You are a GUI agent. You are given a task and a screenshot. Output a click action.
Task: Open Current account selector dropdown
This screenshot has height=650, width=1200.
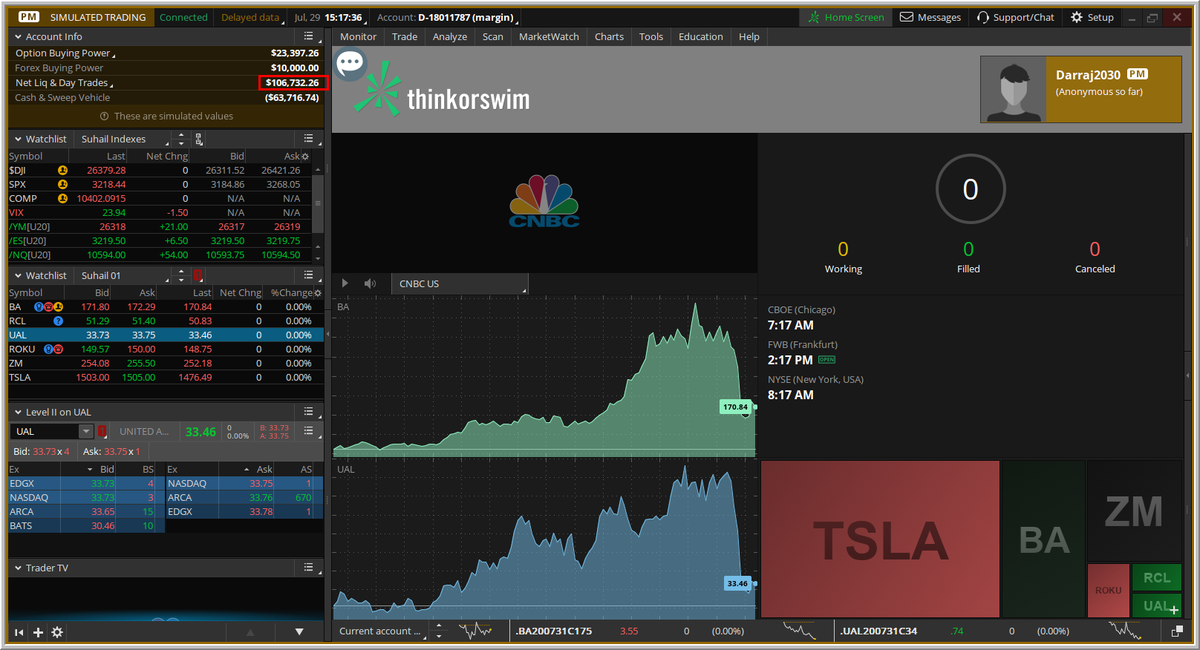(x=381, y=631)
